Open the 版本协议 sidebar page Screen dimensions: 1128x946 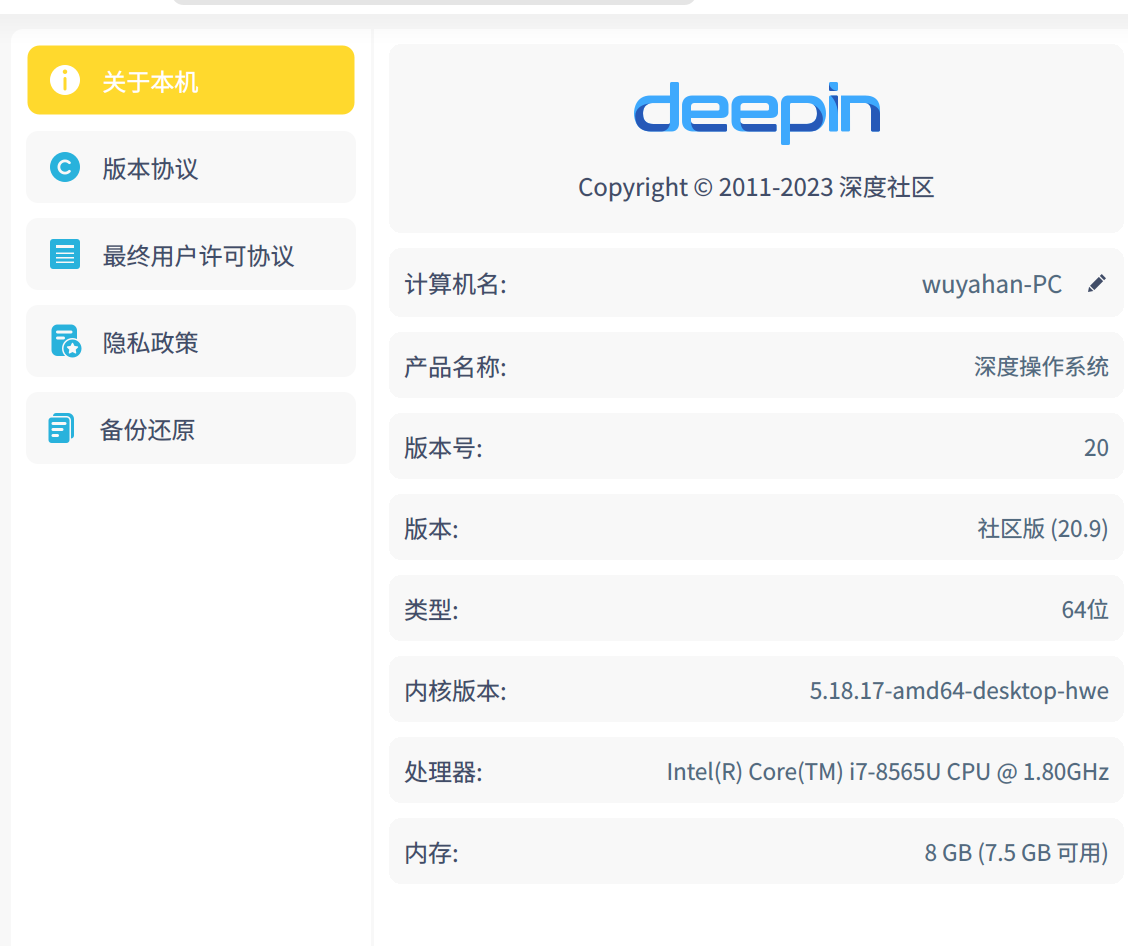click(191, 167)
